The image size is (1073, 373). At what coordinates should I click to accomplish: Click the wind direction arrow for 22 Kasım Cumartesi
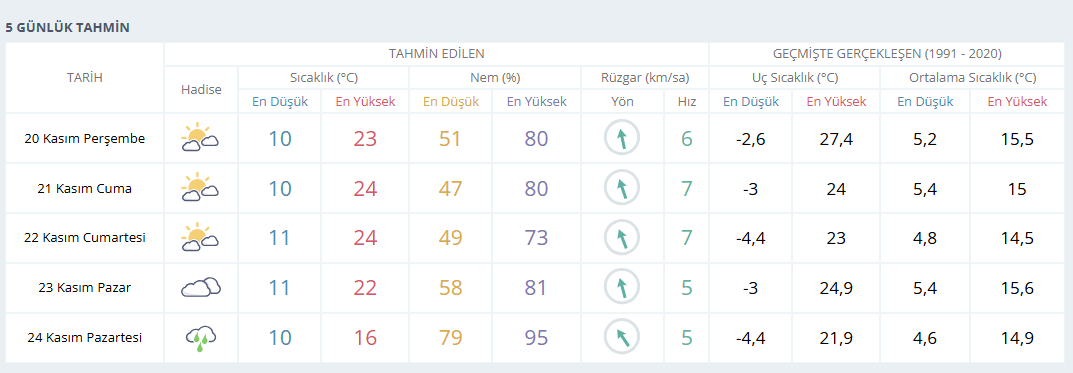(x=621, y=238)
